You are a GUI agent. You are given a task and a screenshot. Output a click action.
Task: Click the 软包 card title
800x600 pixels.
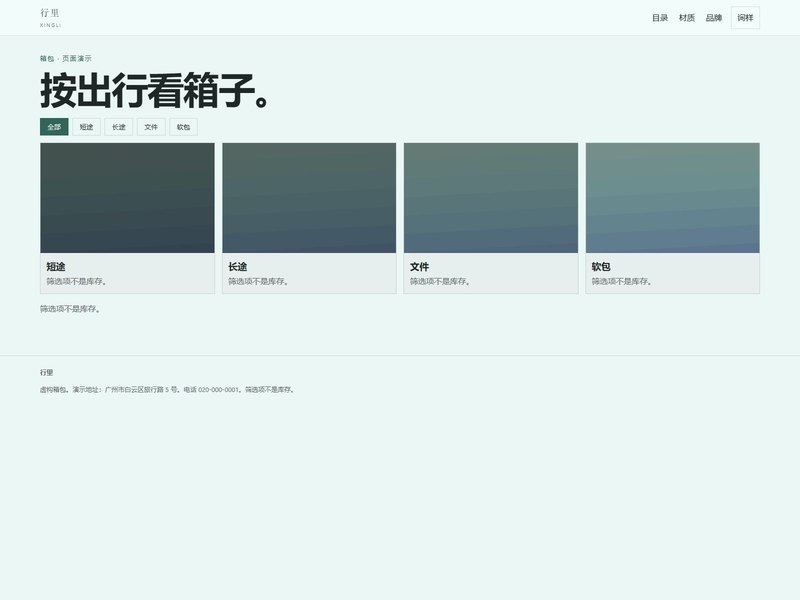601,267
